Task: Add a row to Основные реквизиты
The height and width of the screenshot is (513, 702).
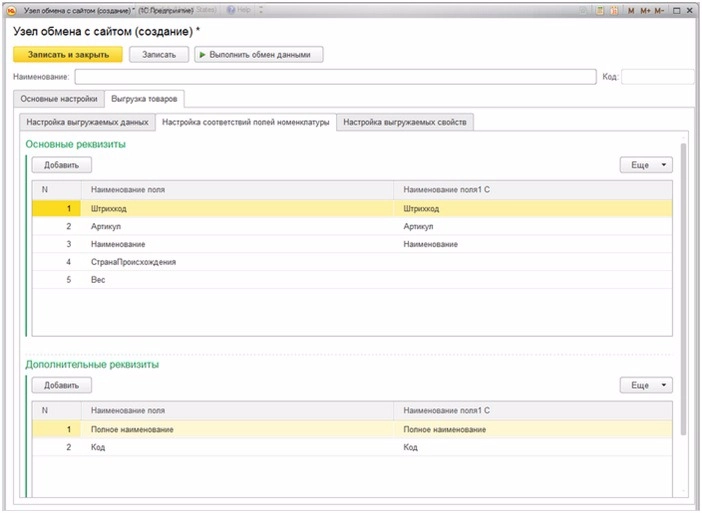Action: click(x=61, y=164)
